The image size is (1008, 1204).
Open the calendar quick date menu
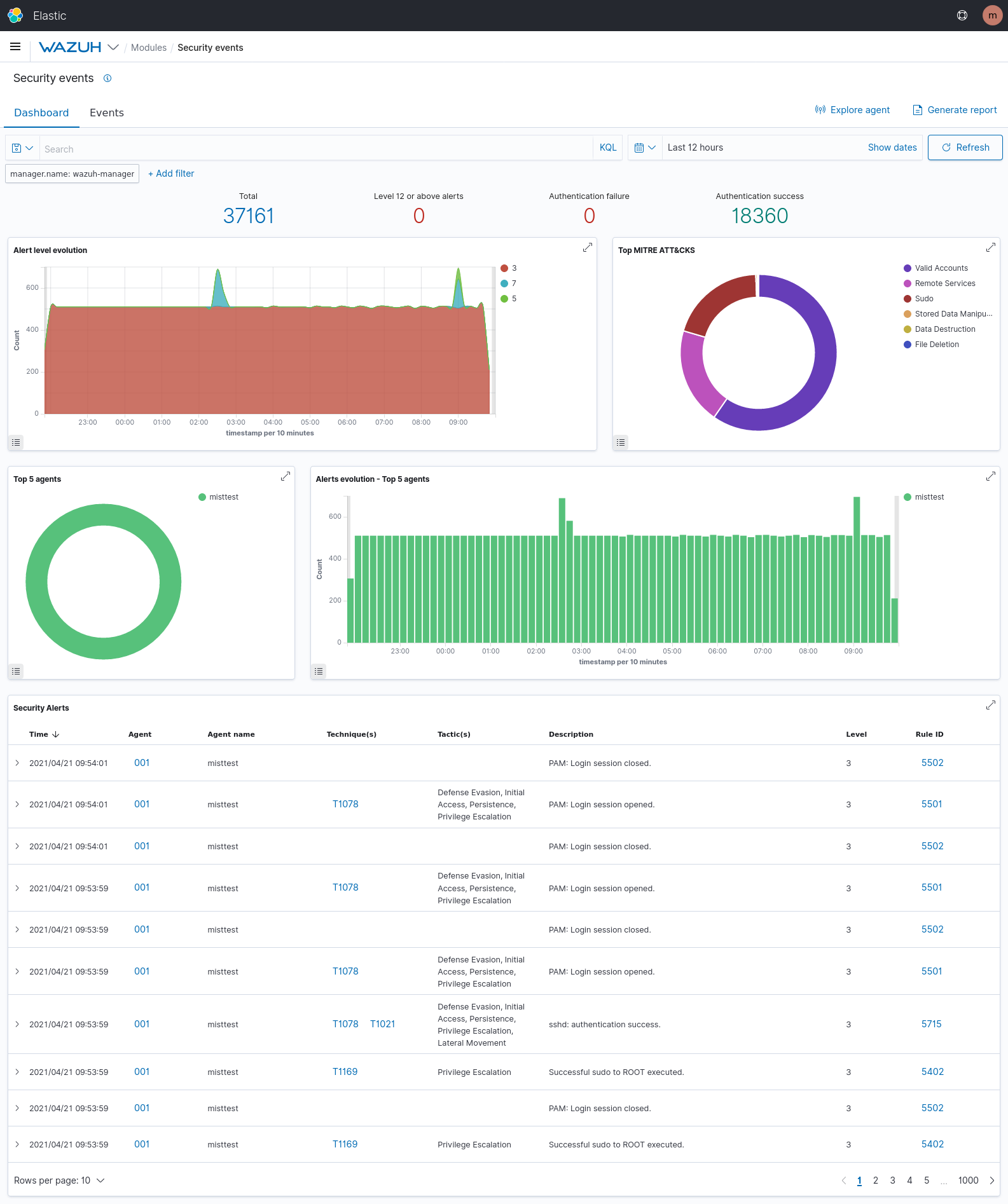click(645, 147)
